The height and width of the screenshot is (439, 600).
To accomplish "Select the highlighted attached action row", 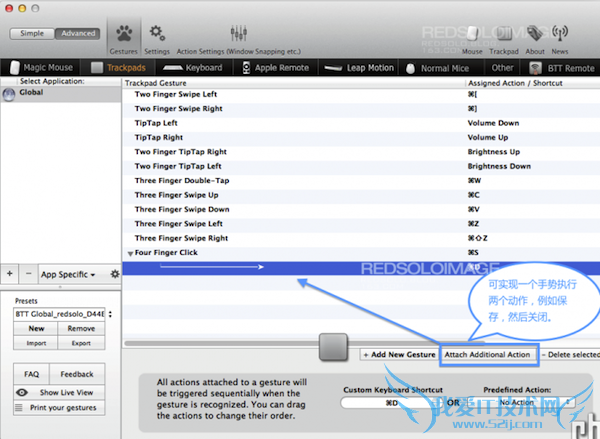I will [361, 268].
